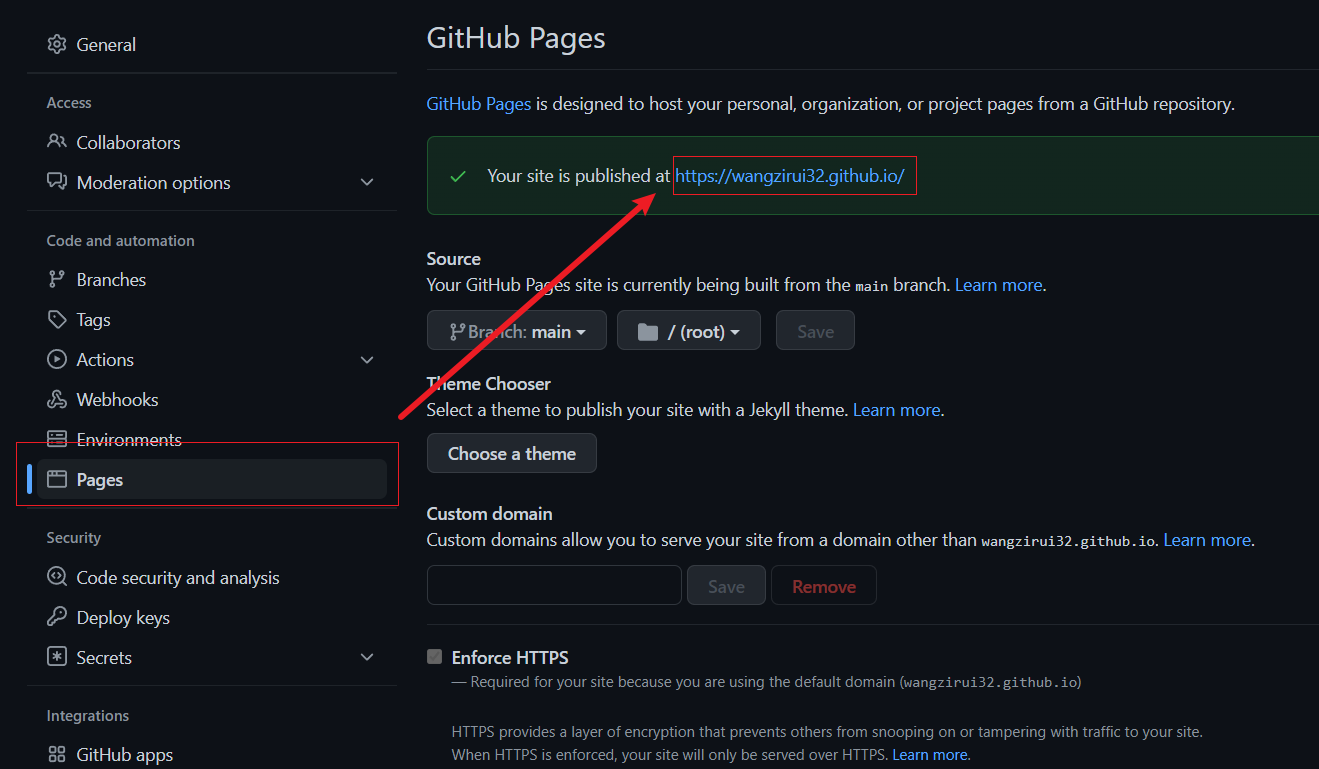Image resolution: width=1319 pixels, height=769 pixels.
Task: Expand the Secrets submenu chevron
Action: click(x=367, y=657)
